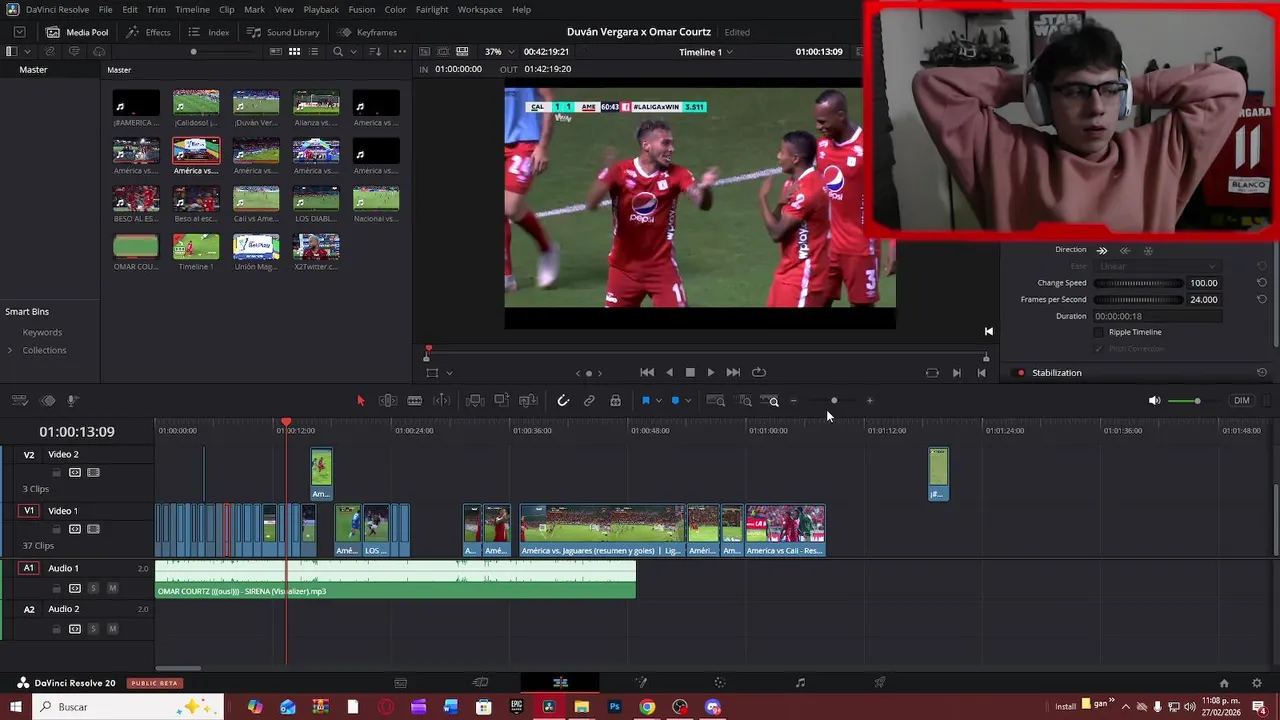
Task: Open the Trim menu
Action: 156,9
